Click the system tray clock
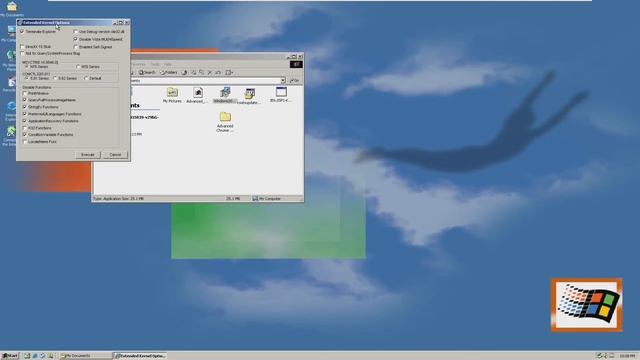The height and width of the screenshot is (360, 640). (628, 356)
